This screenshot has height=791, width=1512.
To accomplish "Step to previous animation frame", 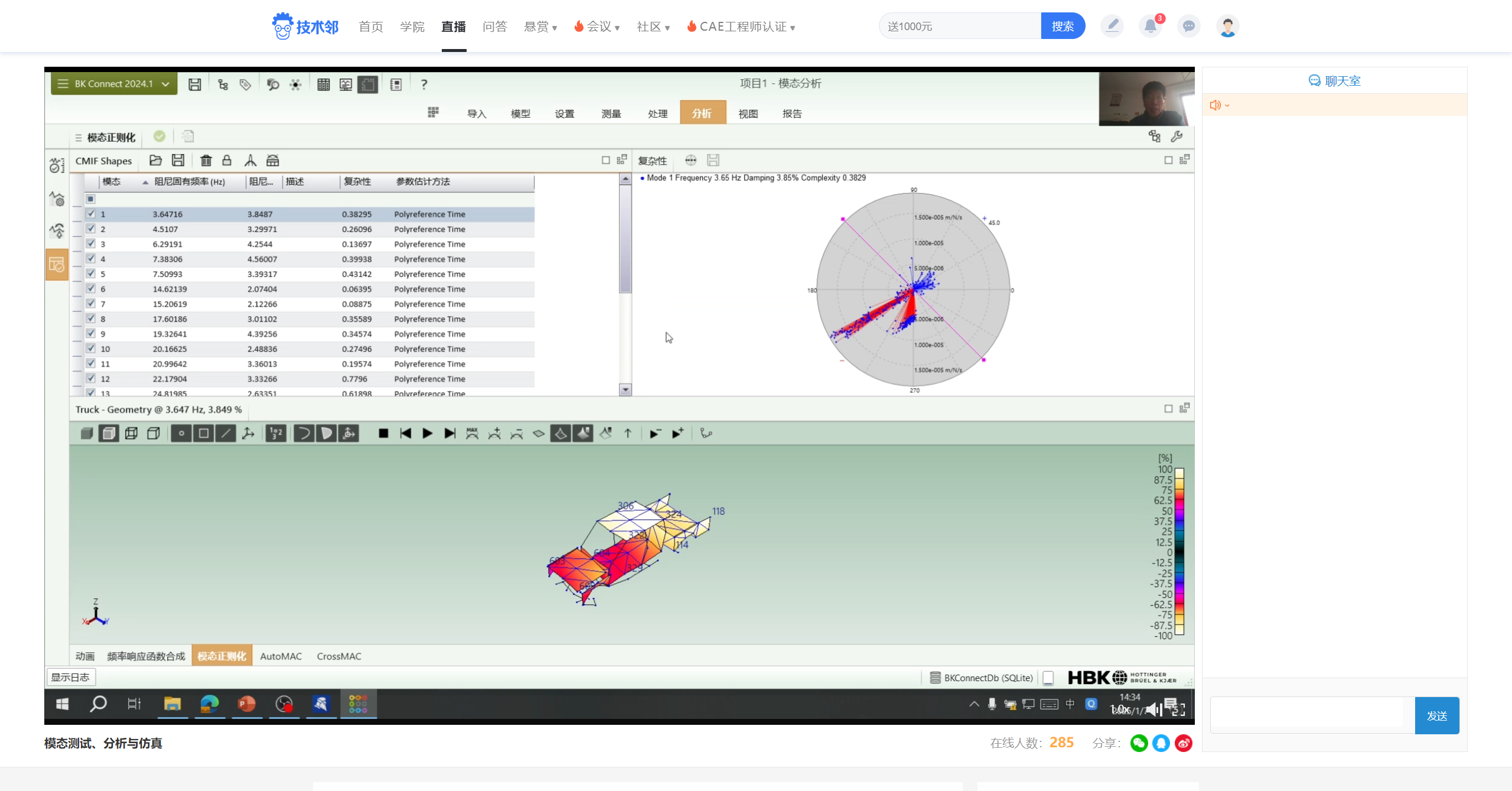I will coord(405,434).
